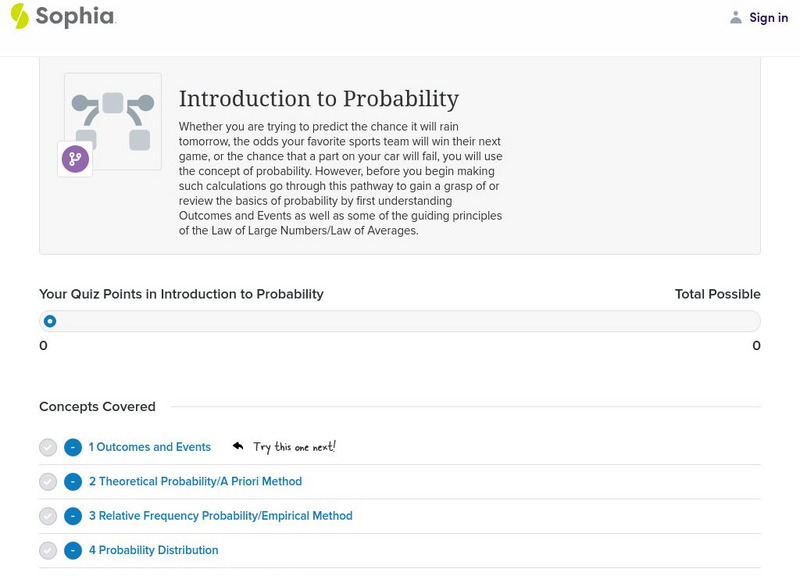Click the Sophia logo icon

coord(20,16)
